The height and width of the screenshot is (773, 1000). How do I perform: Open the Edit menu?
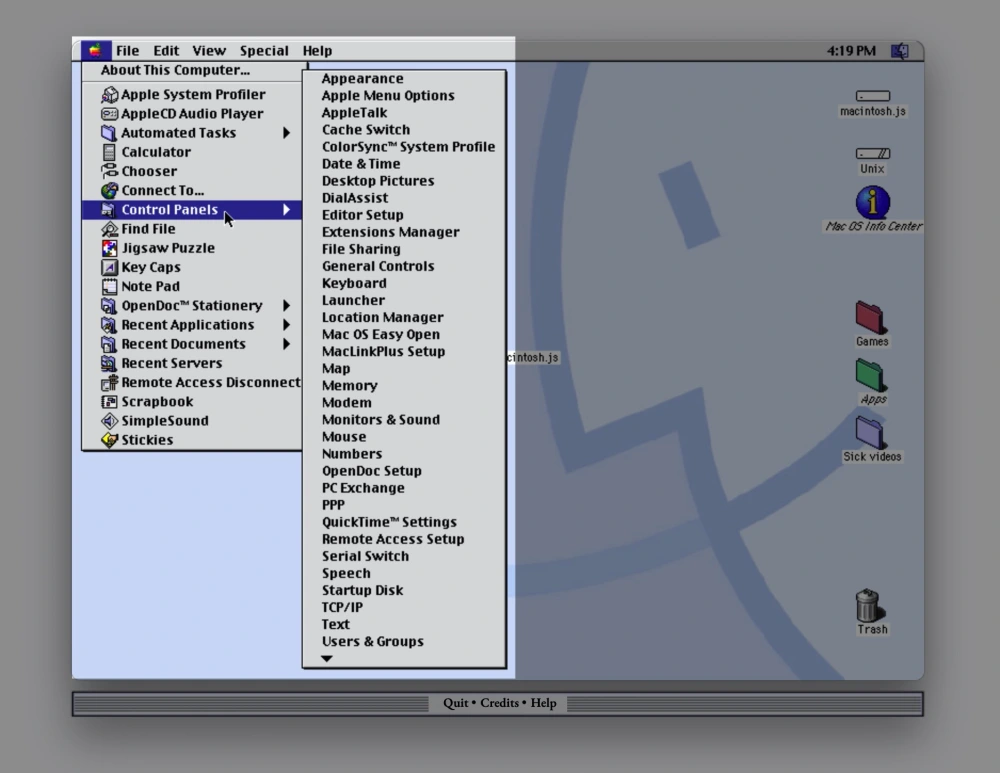click(x=166, y=50)
